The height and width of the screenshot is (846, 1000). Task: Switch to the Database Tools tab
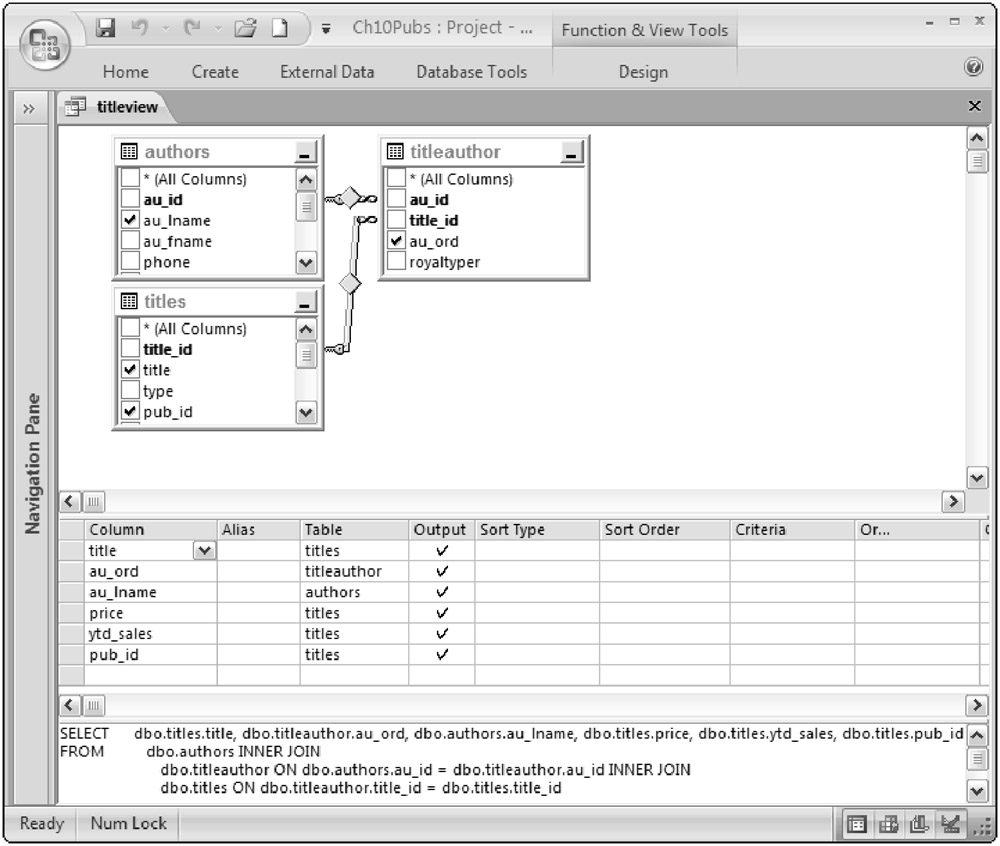[471, 72]
